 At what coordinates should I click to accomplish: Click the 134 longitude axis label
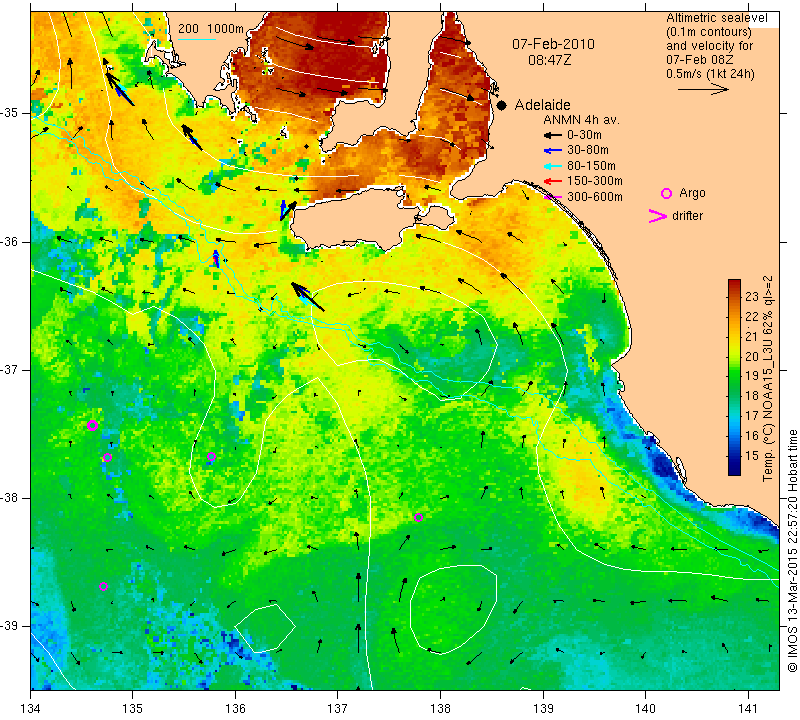(x=31, y=709)
